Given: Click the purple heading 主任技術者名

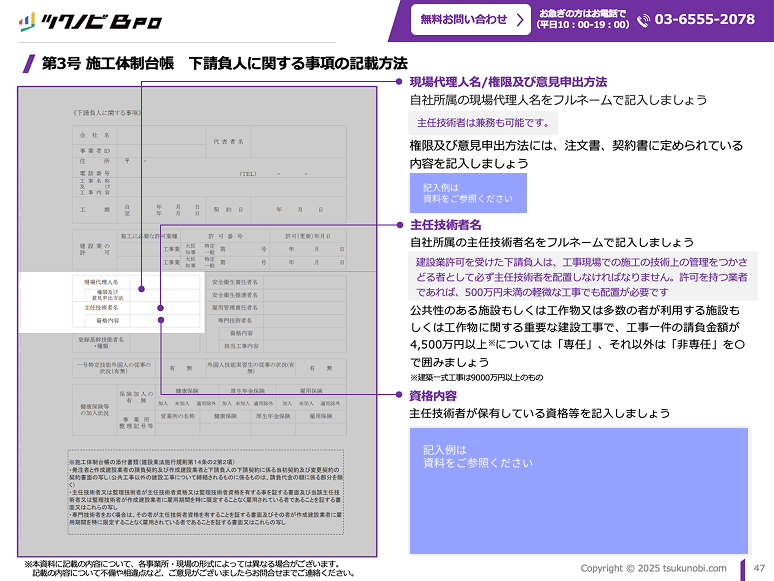Looking at the screenshot, I should (x=446, y=225).
